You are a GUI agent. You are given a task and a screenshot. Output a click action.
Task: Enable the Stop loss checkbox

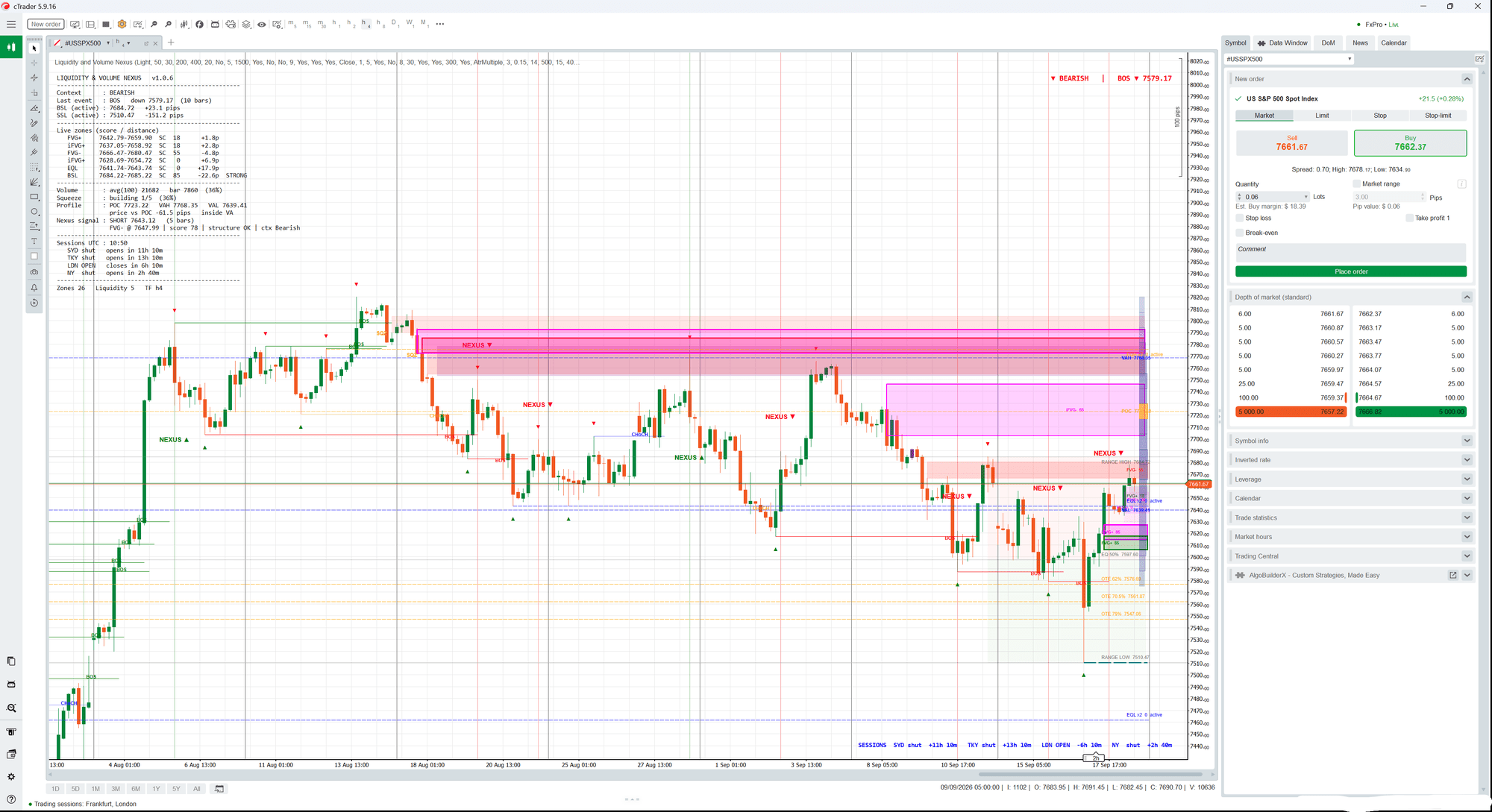1240,218
